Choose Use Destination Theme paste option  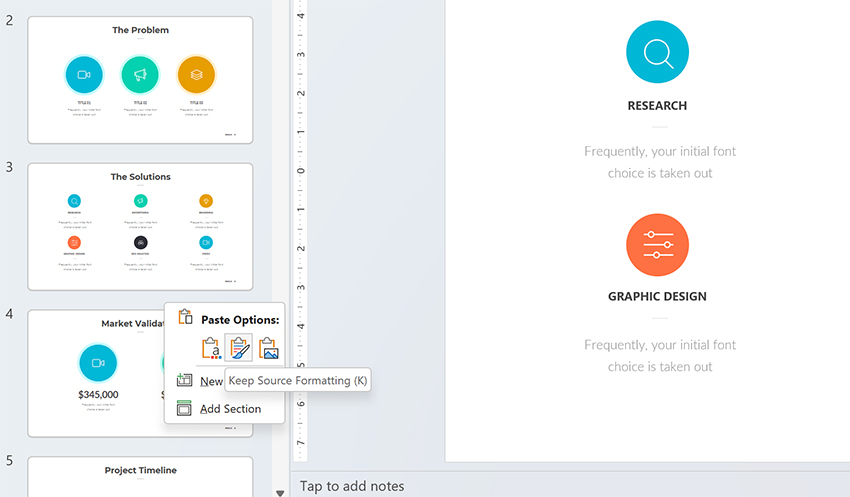point(210,348)
